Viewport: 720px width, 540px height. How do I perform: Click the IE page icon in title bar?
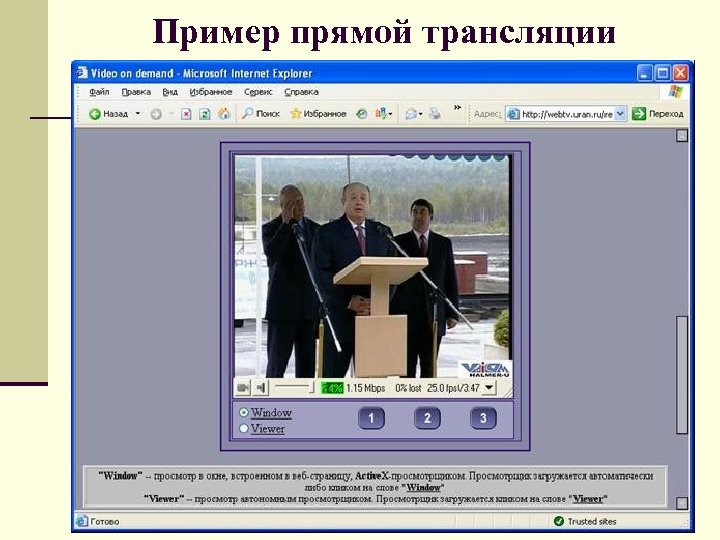click(x=82, y=73)
